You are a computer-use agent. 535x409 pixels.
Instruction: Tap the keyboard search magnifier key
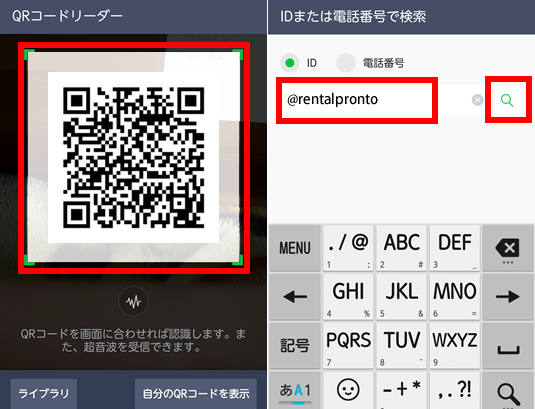tap(508, 391)
